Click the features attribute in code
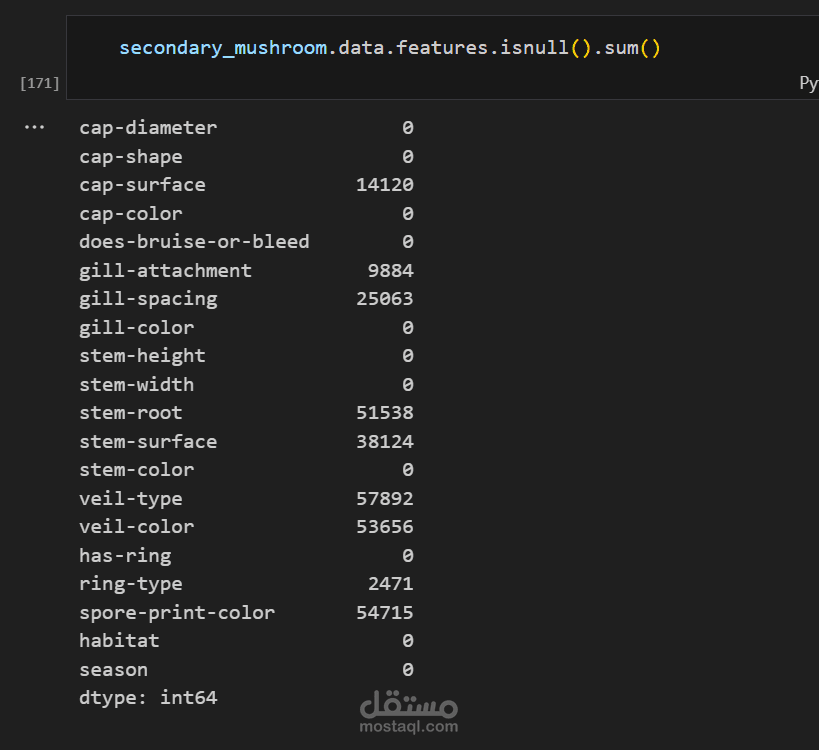The image size is (819, 750). coord(442,48)
